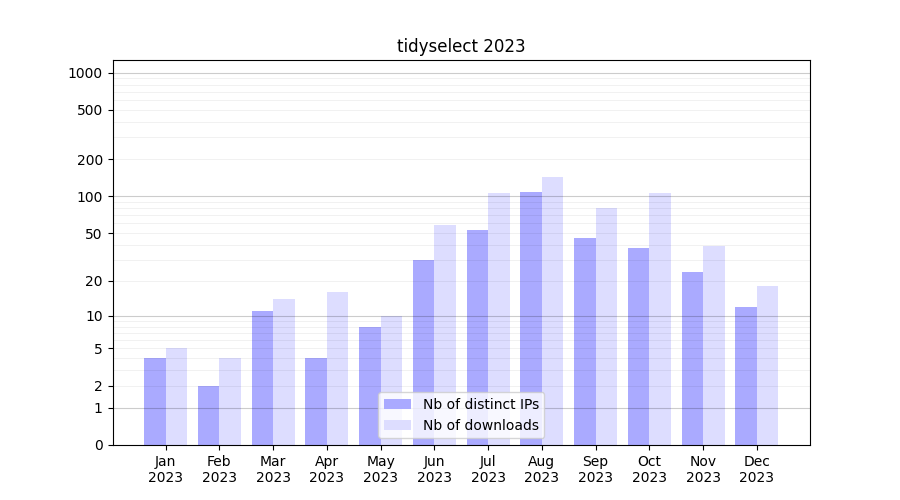Click the November downloads bar
900x500 pixels.
714,345
